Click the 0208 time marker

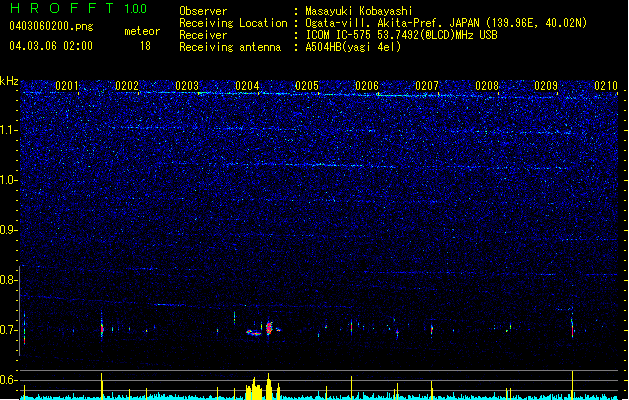(x=487, y=86)
